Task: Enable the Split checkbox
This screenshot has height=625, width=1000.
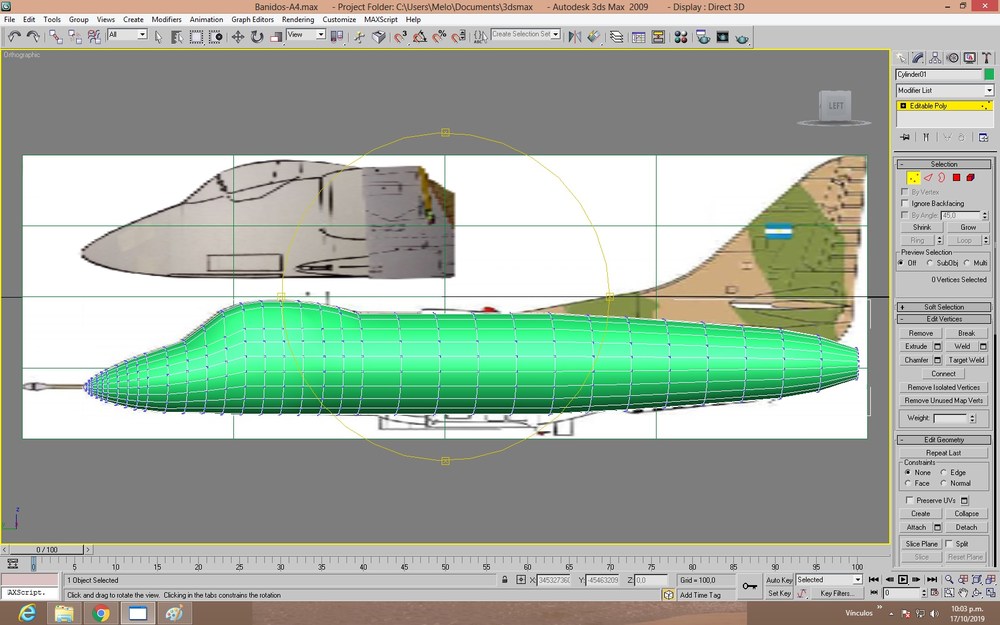Action: [948, 543]
